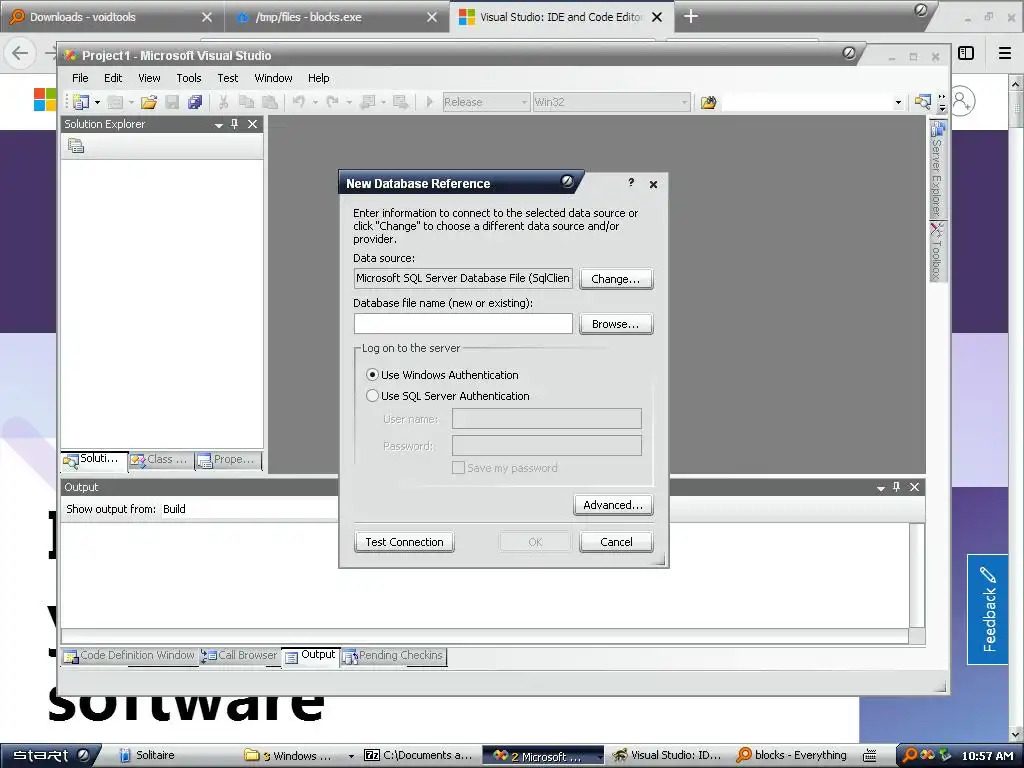Image resolution: width=1024 pixels, height=768 pixels.
Task: Open the Output window position dropdown arrow
Action: pyautogui.click(x=880, y=487)
